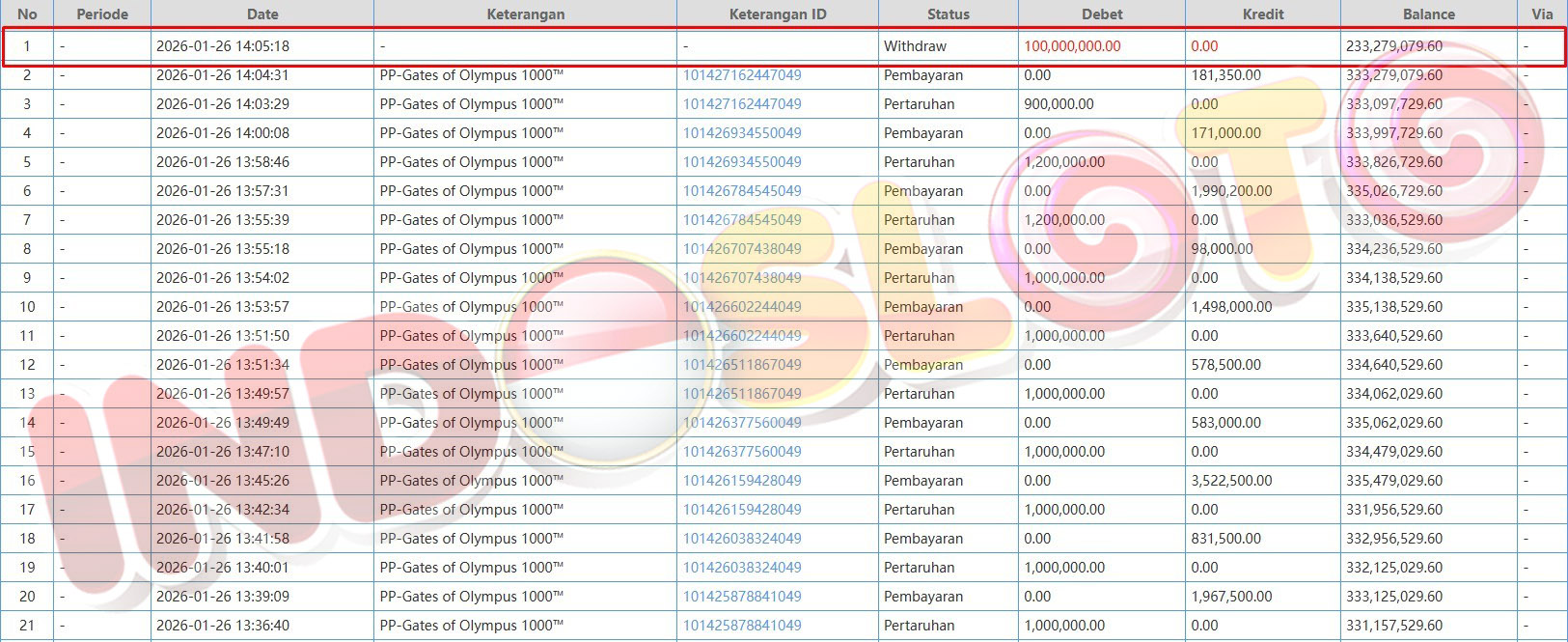This screenshot has height=642, width=1568.
Task: Open ID 101426707438049 link in row 8
Action: point(742,249)
